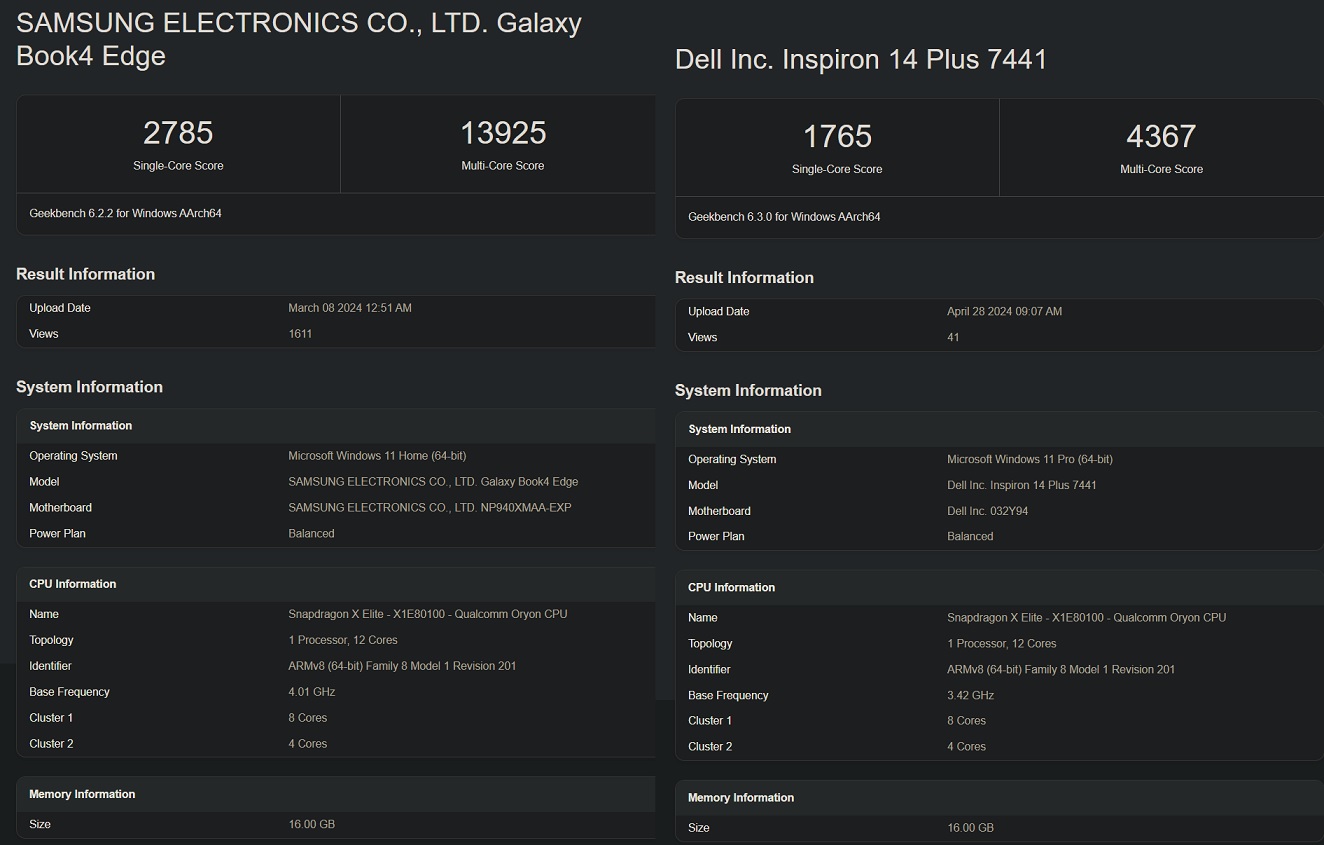Viewport: 1324px width, 845px height.
Task: Select the Geekbench 6.3.0 for Windows AArch64 label
Action: (783, 216)
